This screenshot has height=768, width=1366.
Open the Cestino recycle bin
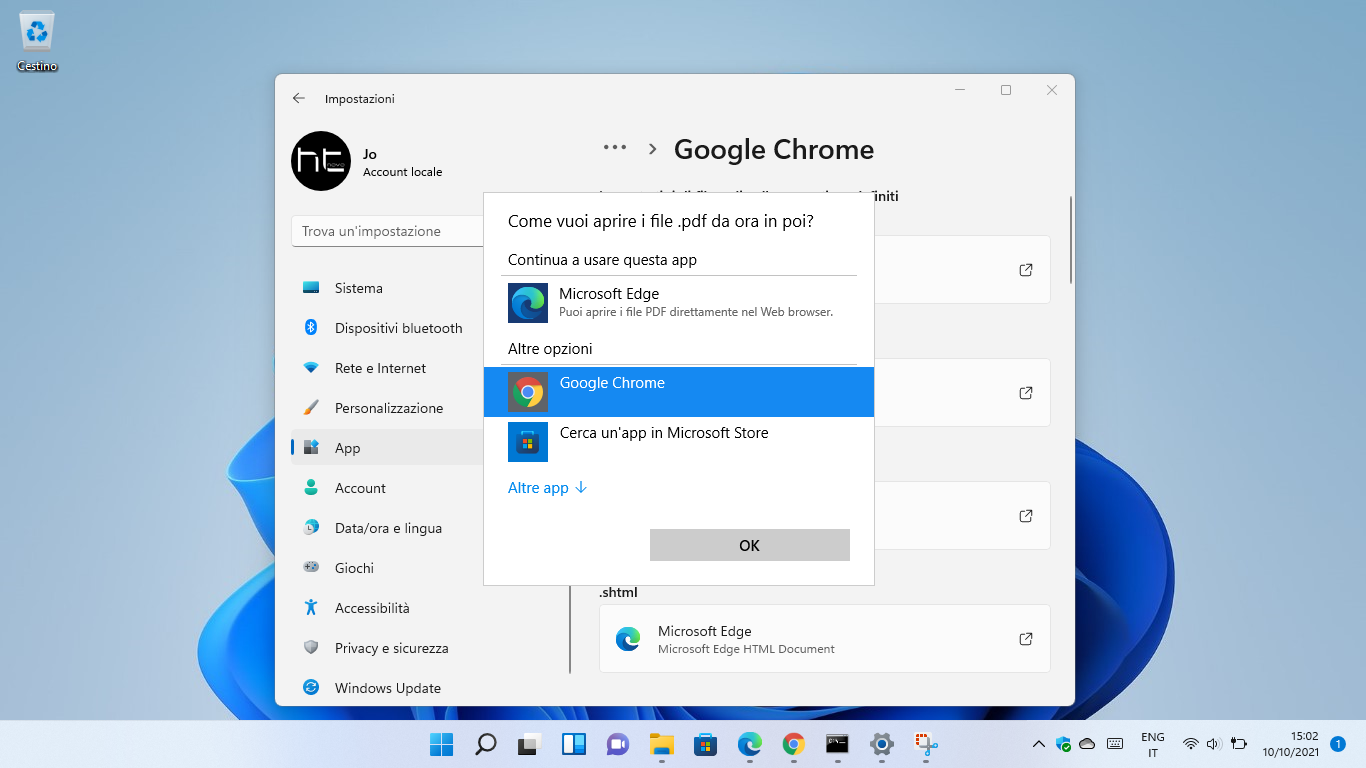pyautogui.click(x=37, y=42)
